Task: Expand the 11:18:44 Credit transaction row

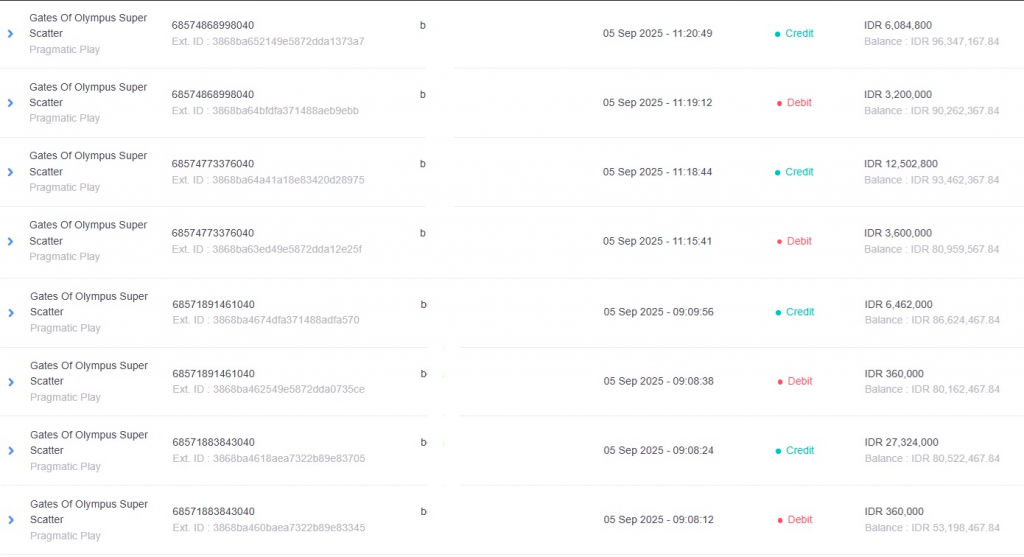Action: [10, 172]
